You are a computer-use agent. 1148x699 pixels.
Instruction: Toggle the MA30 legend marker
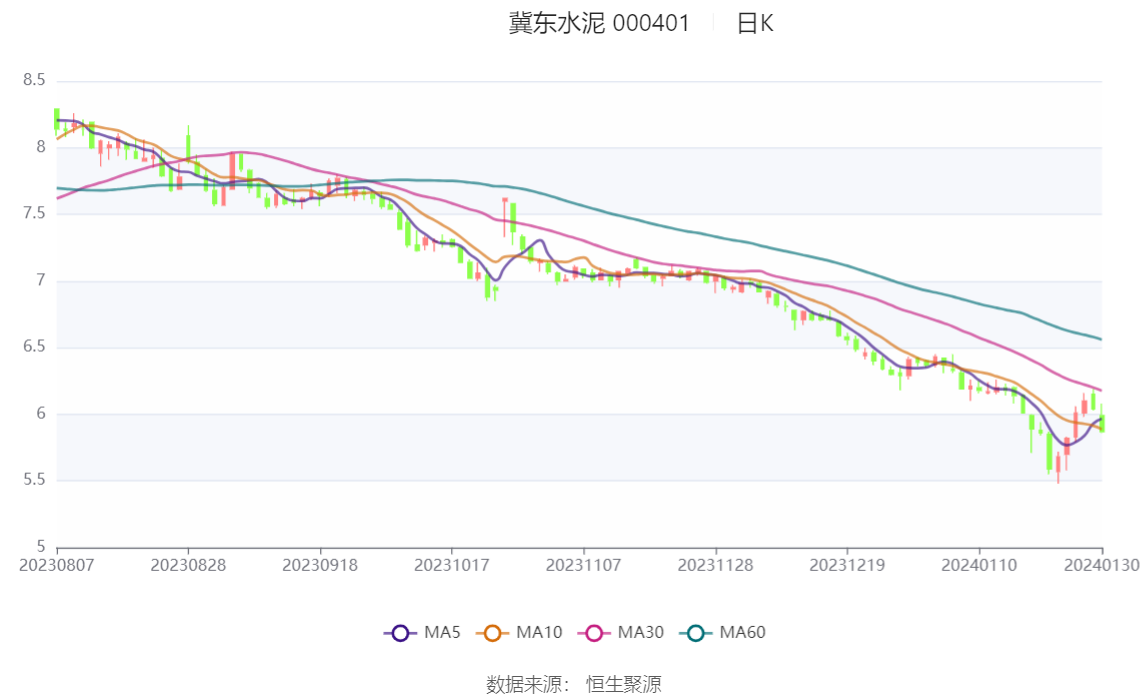click(594, 633)
